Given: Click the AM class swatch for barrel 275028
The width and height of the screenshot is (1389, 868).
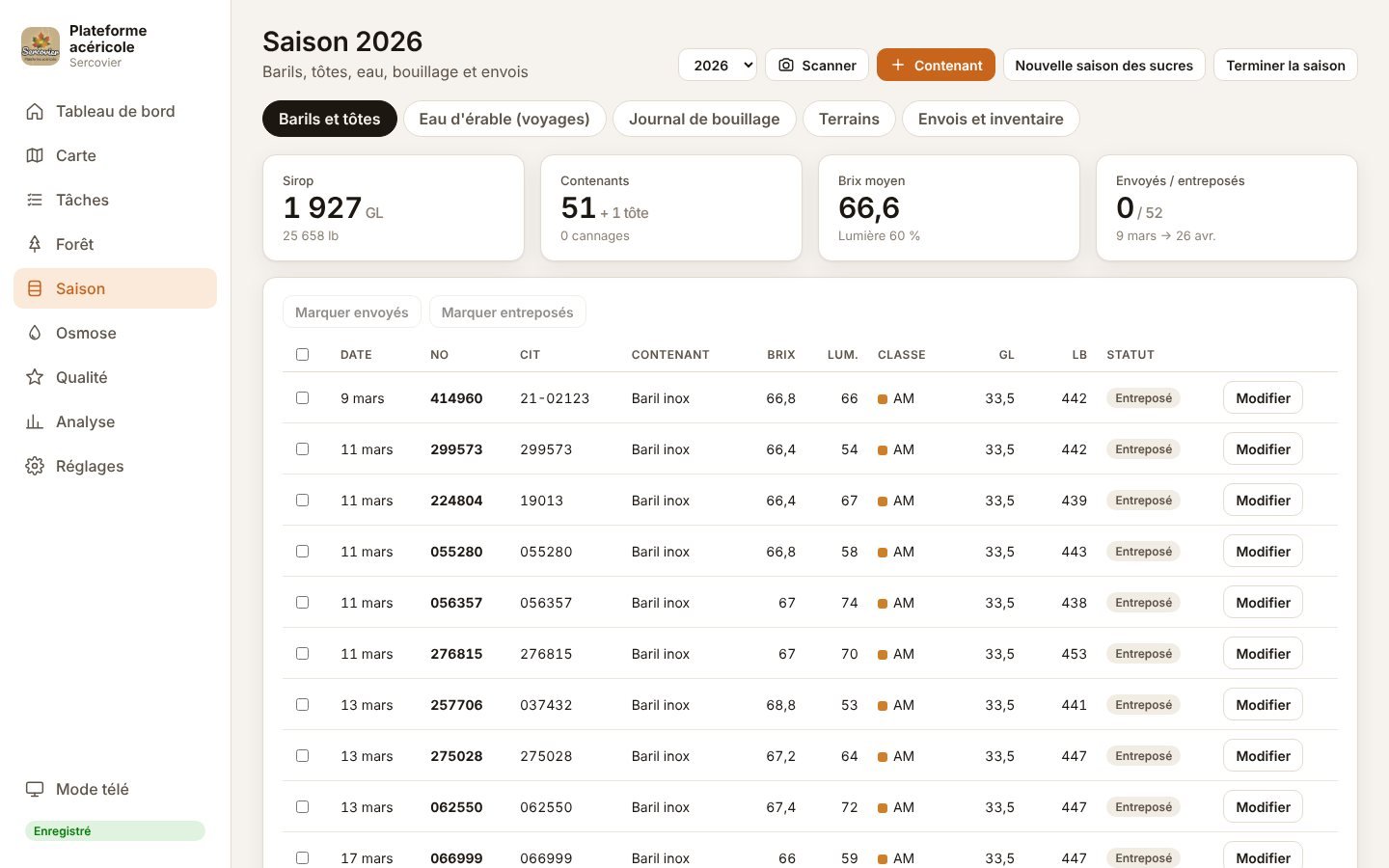Looking at the screenshot, I should point(883,756).
